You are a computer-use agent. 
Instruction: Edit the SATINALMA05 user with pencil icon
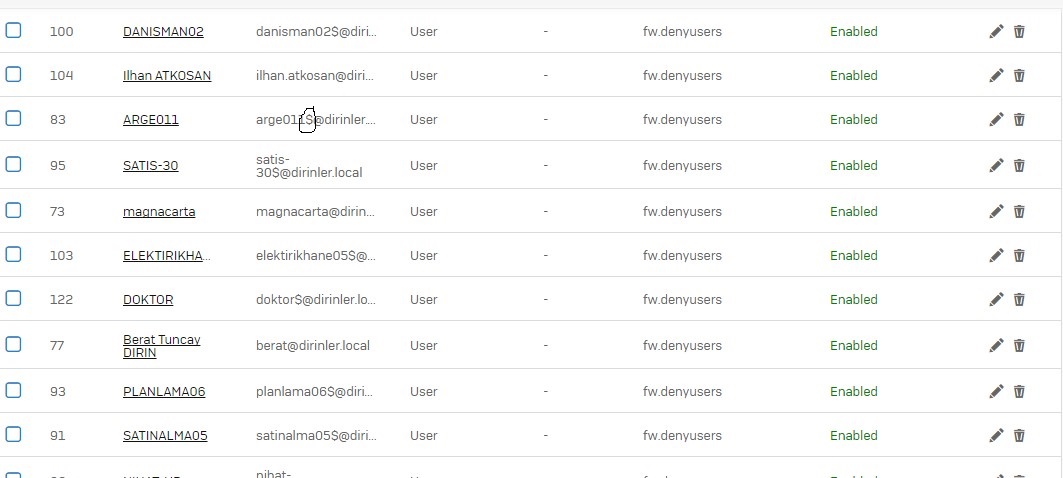click(x=996, y=435)
